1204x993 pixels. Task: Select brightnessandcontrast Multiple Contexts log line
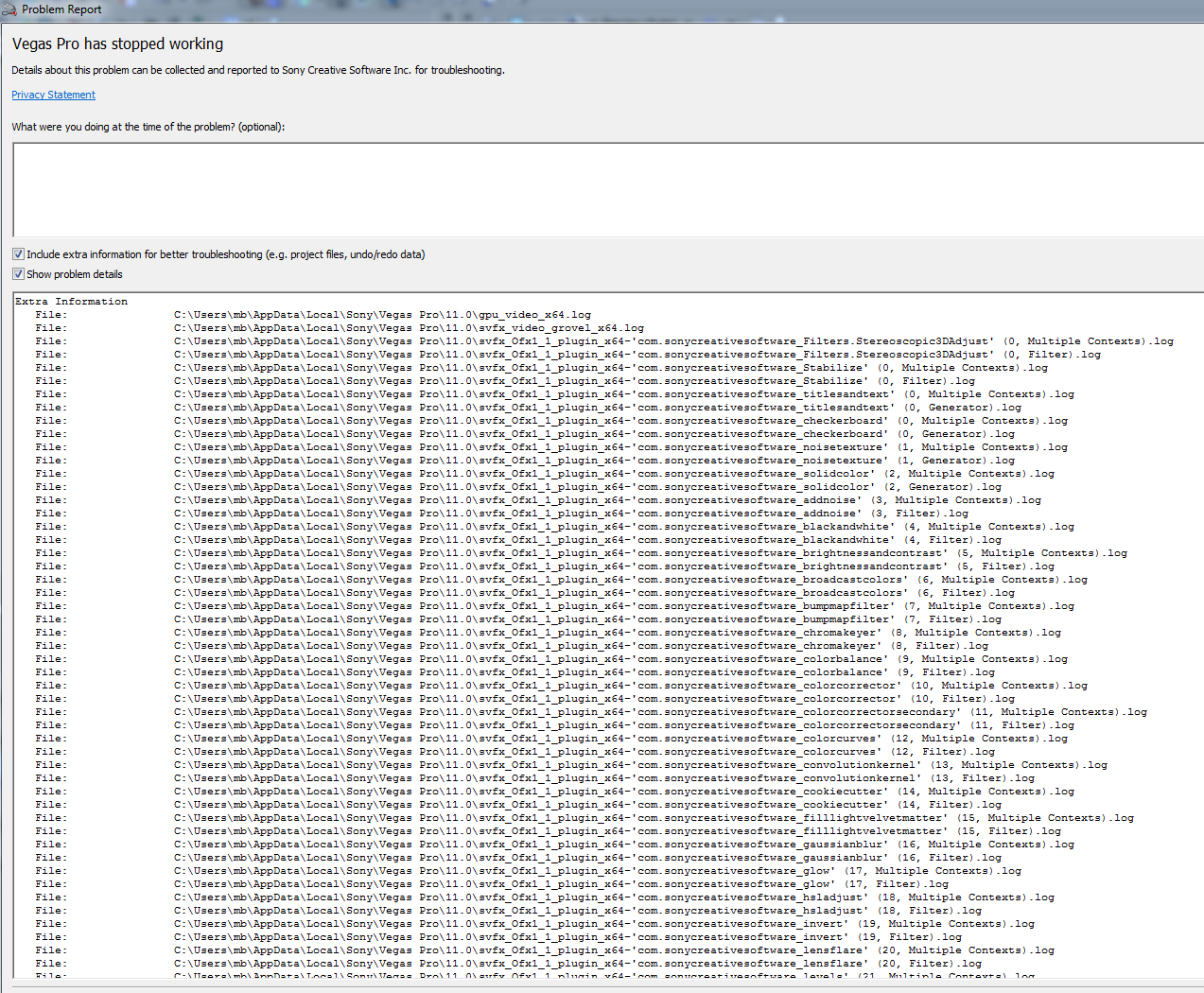tap(582, 553)
